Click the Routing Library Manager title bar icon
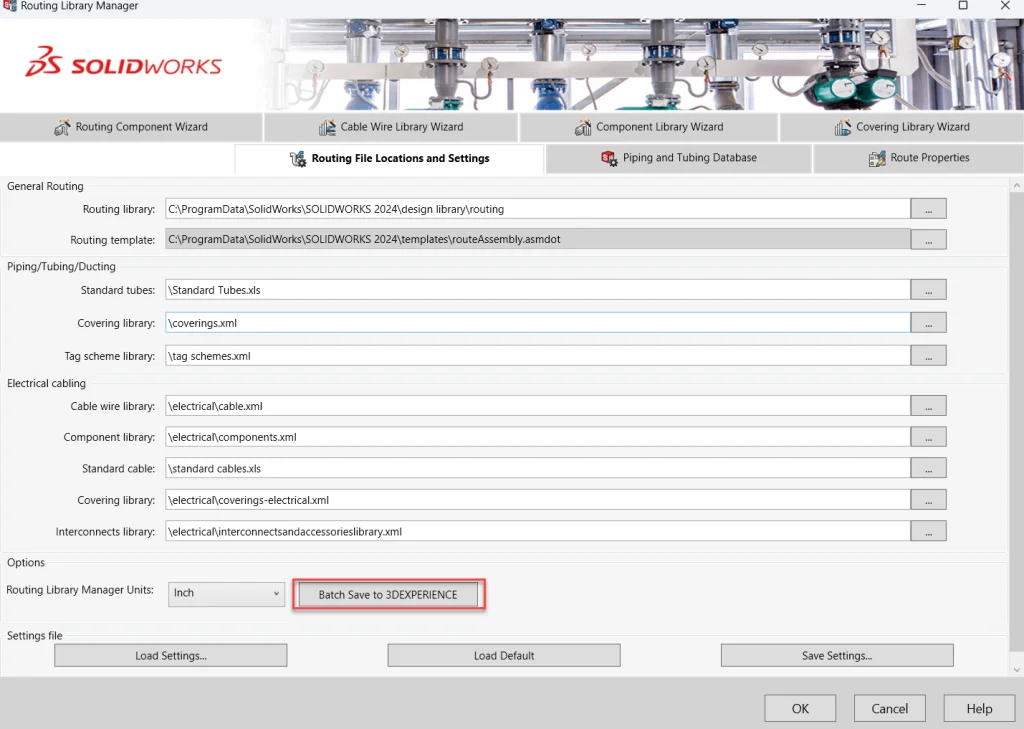The image size is (1024, 729). pyautogui.click(x=9, y=6)
